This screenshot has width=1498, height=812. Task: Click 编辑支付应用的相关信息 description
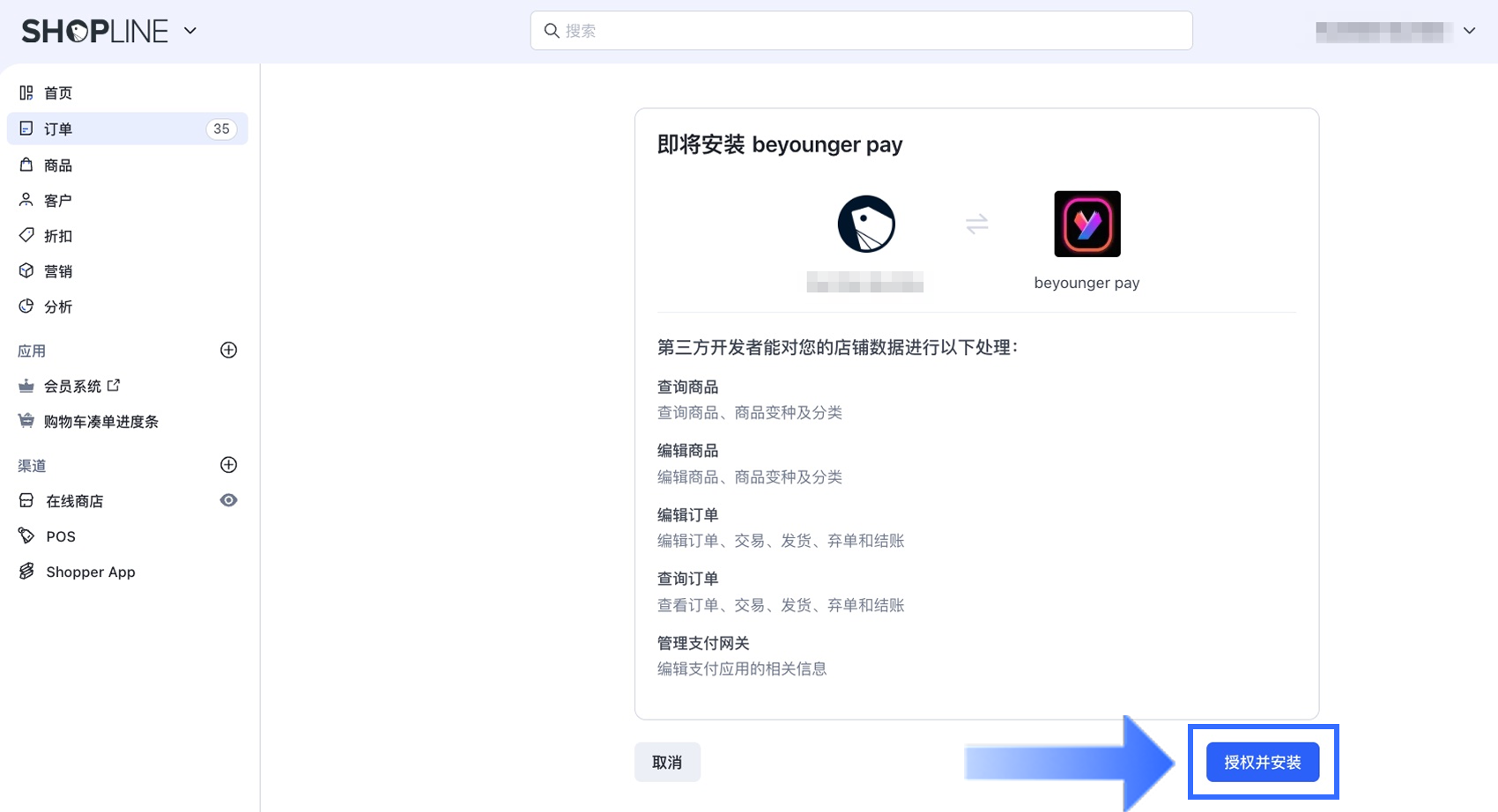point(742,668)
